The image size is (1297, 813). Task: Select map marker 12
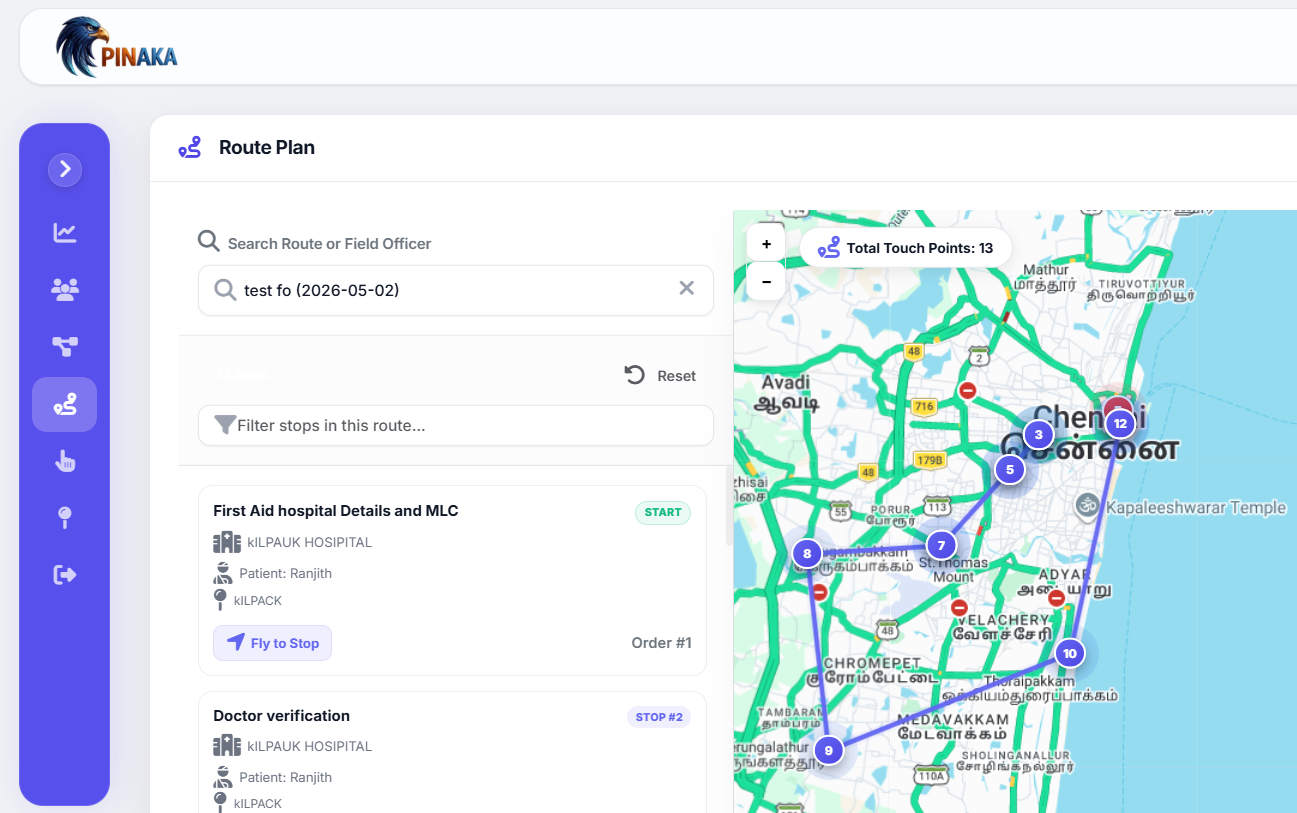coord(1120,424)
